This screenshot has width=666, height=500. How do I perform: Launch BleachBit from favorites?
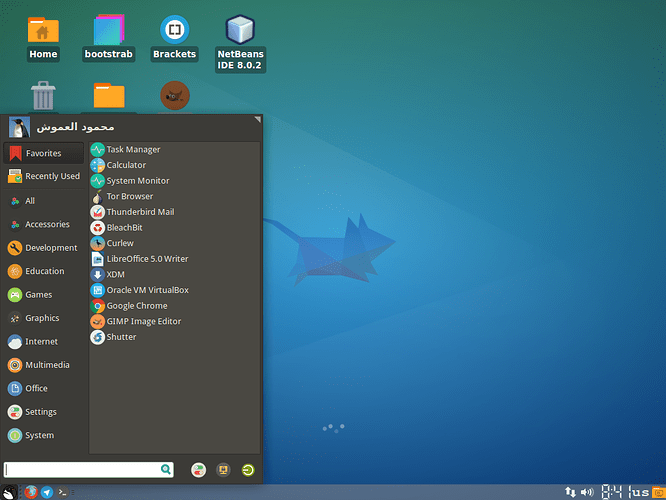point(174,228)
